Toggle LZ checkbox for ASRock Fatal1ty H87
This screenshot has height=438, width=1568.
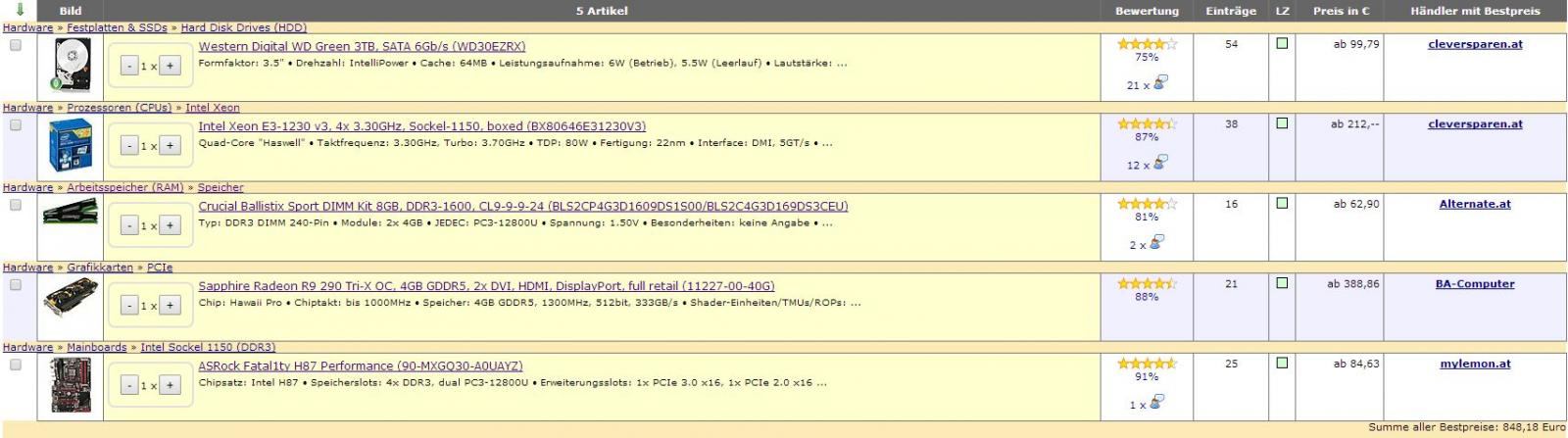(x=1282, y=364)
